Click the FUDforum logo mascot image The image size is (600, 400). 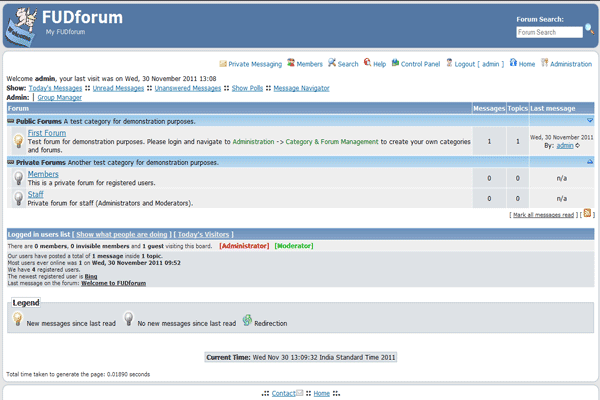click(23, 26)
